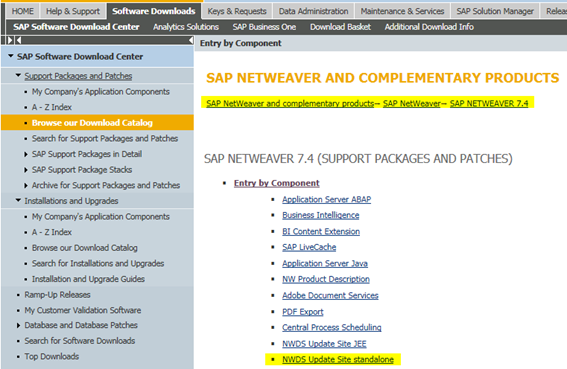Click the hide-panel arrow at navigation bar end
This screenshot has height=369, width=567.
click(x=191, y=40)
